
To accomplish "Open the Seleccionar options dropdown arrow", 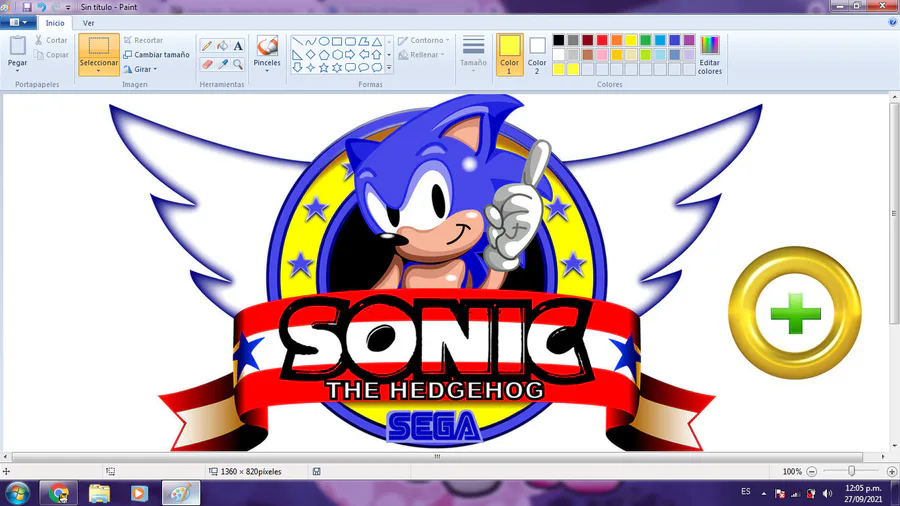I will click(x=99, y=71).
